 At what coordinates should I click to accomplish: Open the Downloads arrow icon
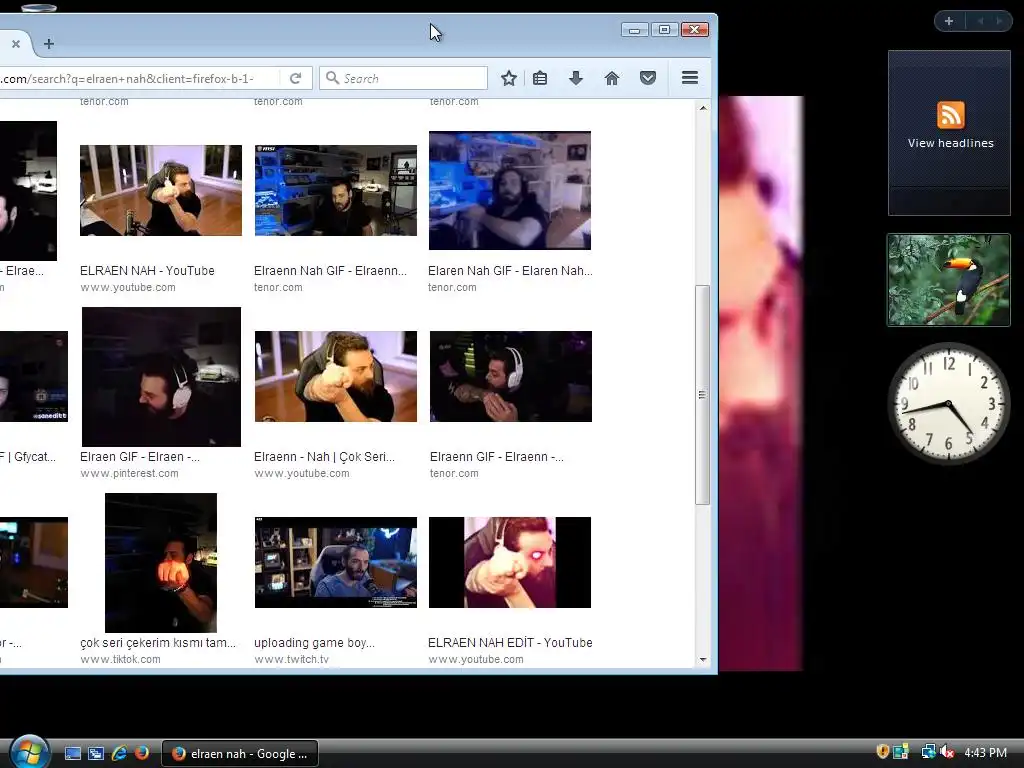575,78
